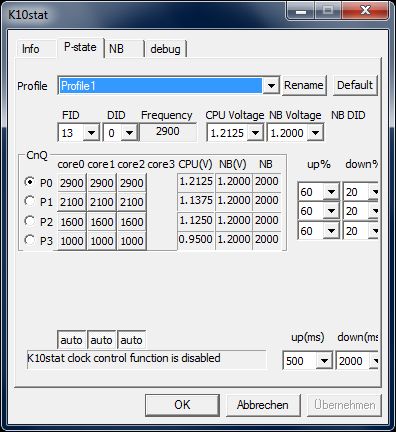Click core1 P3 1000 button
The height and width of the screenshot is (432, 396).
pos(102,241)
